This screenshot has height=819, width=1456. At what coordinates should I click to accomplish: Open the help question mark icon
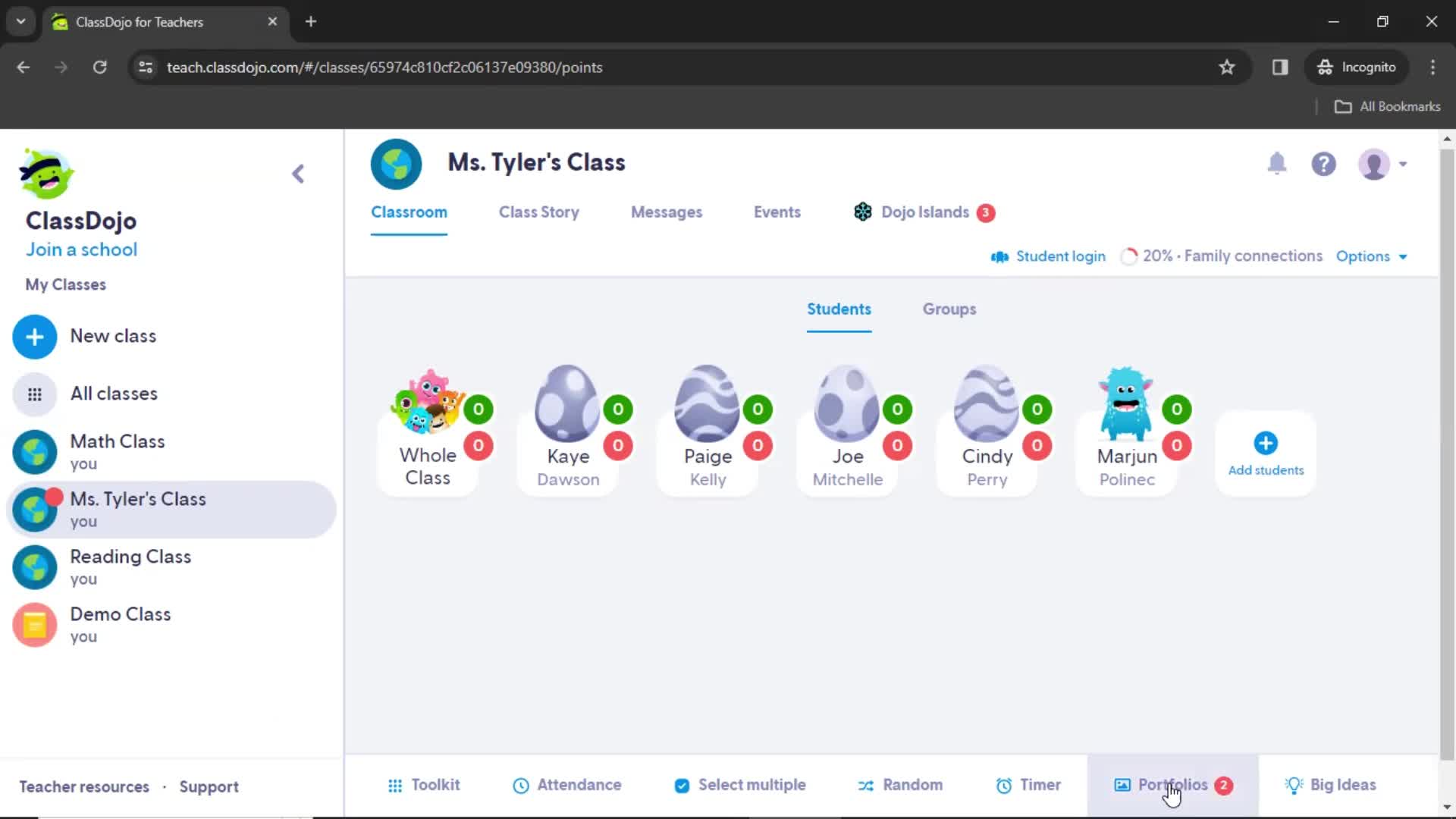[1323, 164]
